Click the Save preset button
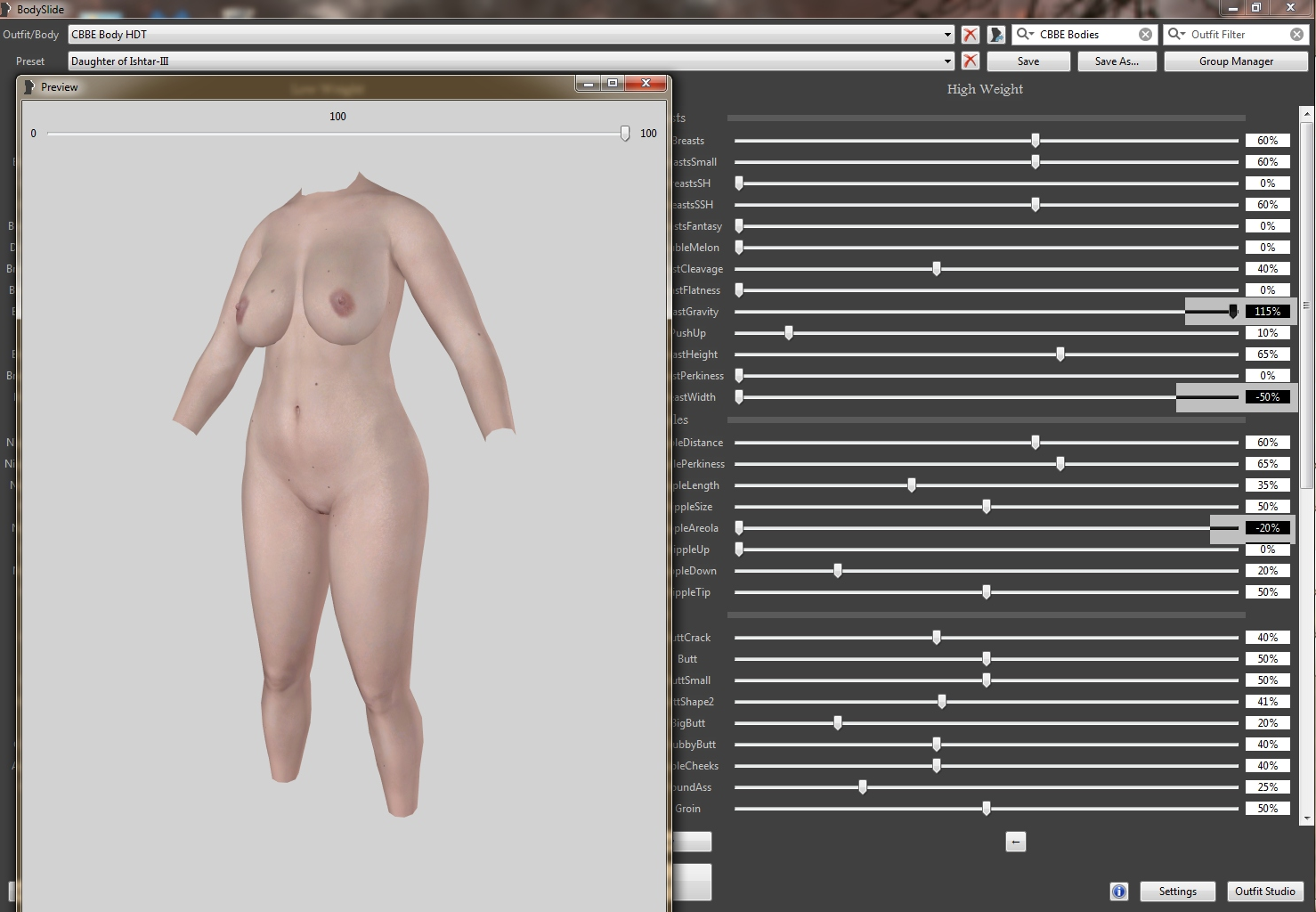The height and width of the screenshot is (912, 1316). click(1028, 61)
